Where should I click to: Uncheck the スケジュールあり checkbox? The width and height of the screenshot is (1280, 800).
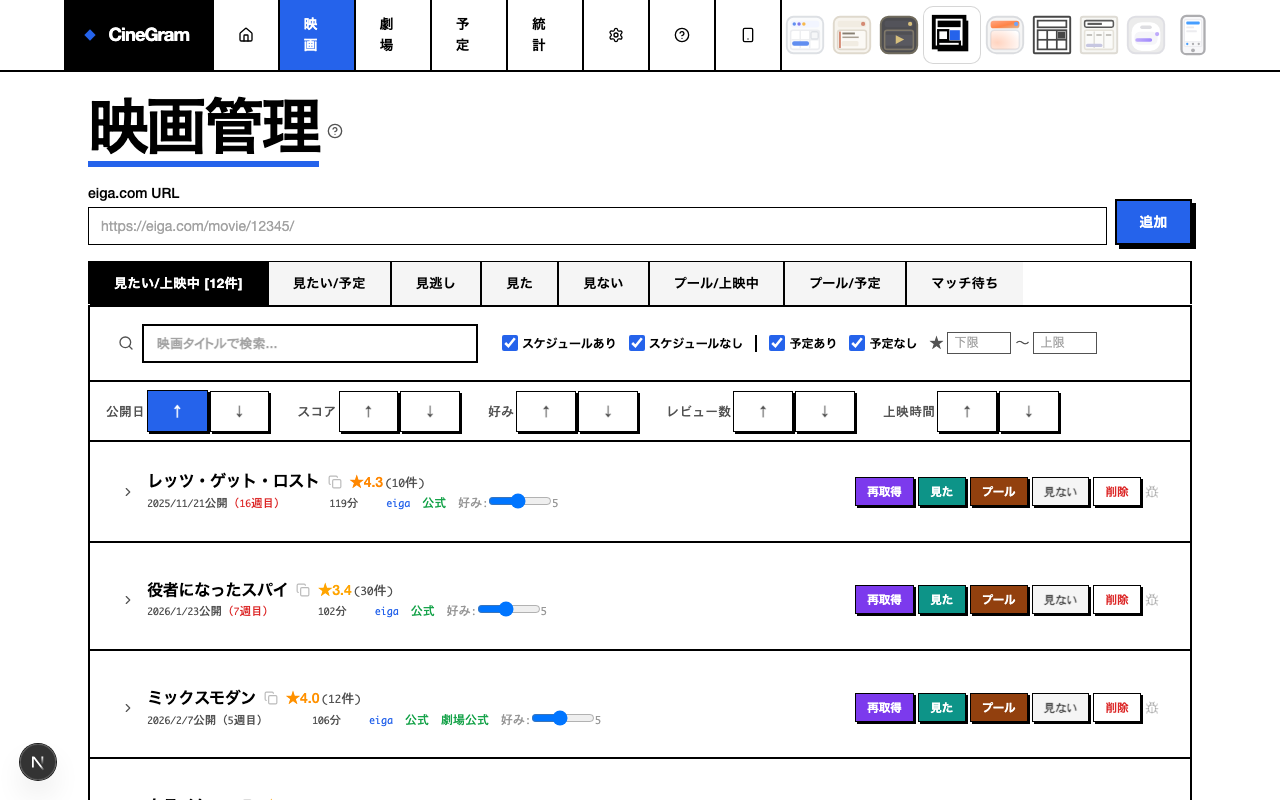510,343
